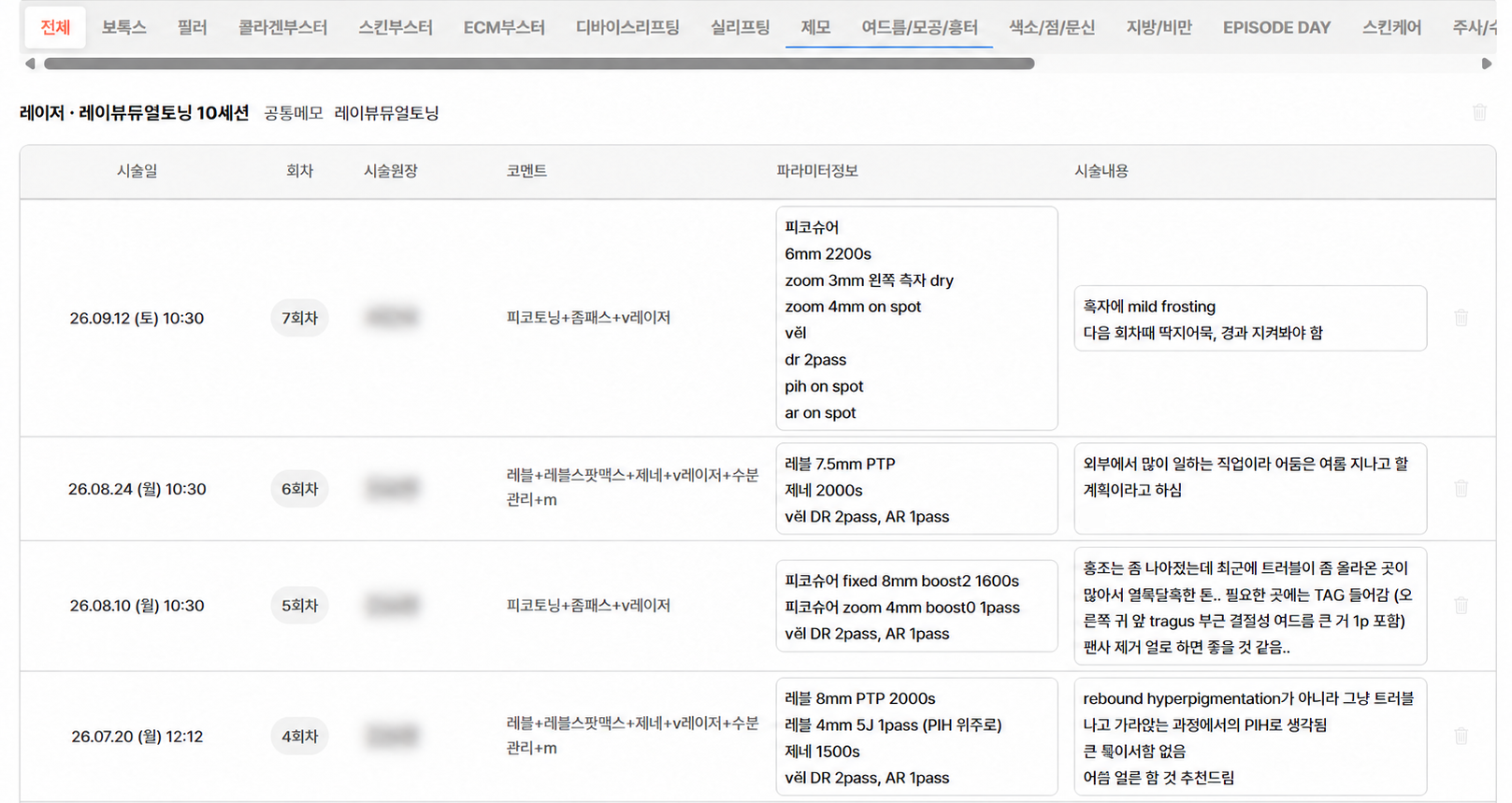
Task: Open the 필러 tab
Action: 192,27
